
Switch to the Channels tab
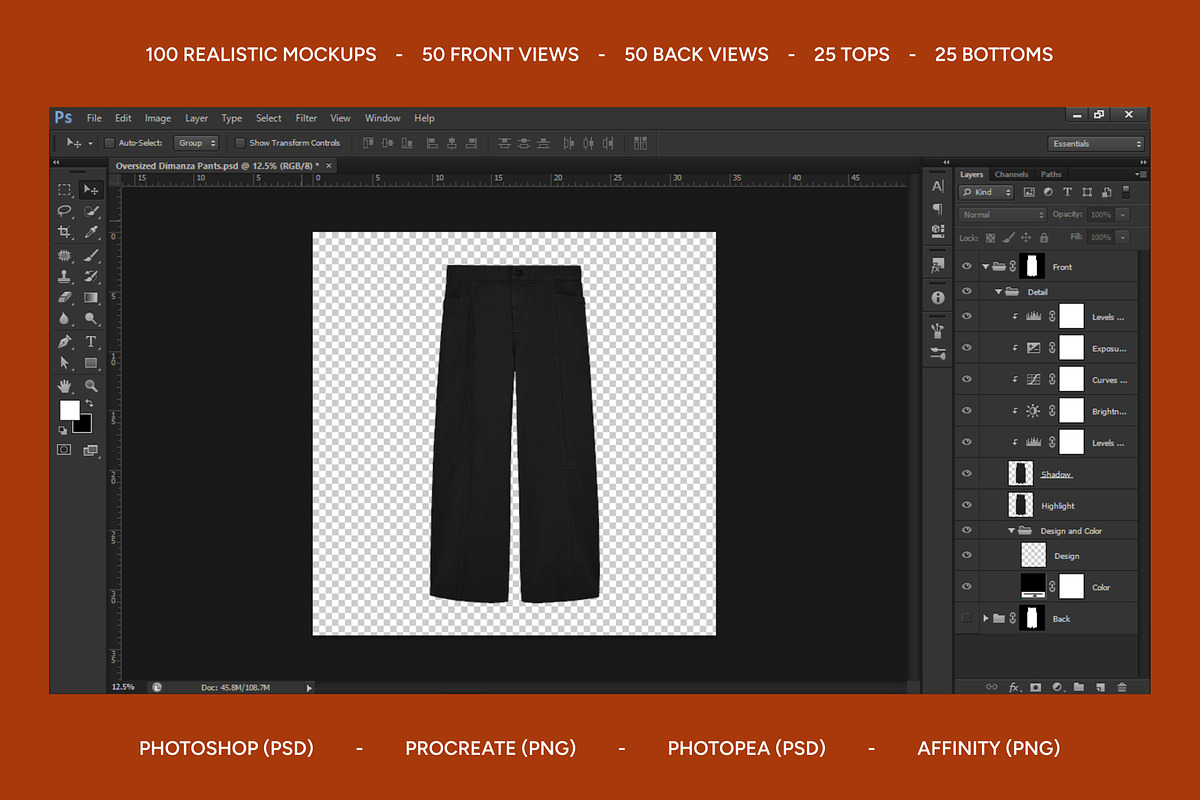click(1011, 174)
